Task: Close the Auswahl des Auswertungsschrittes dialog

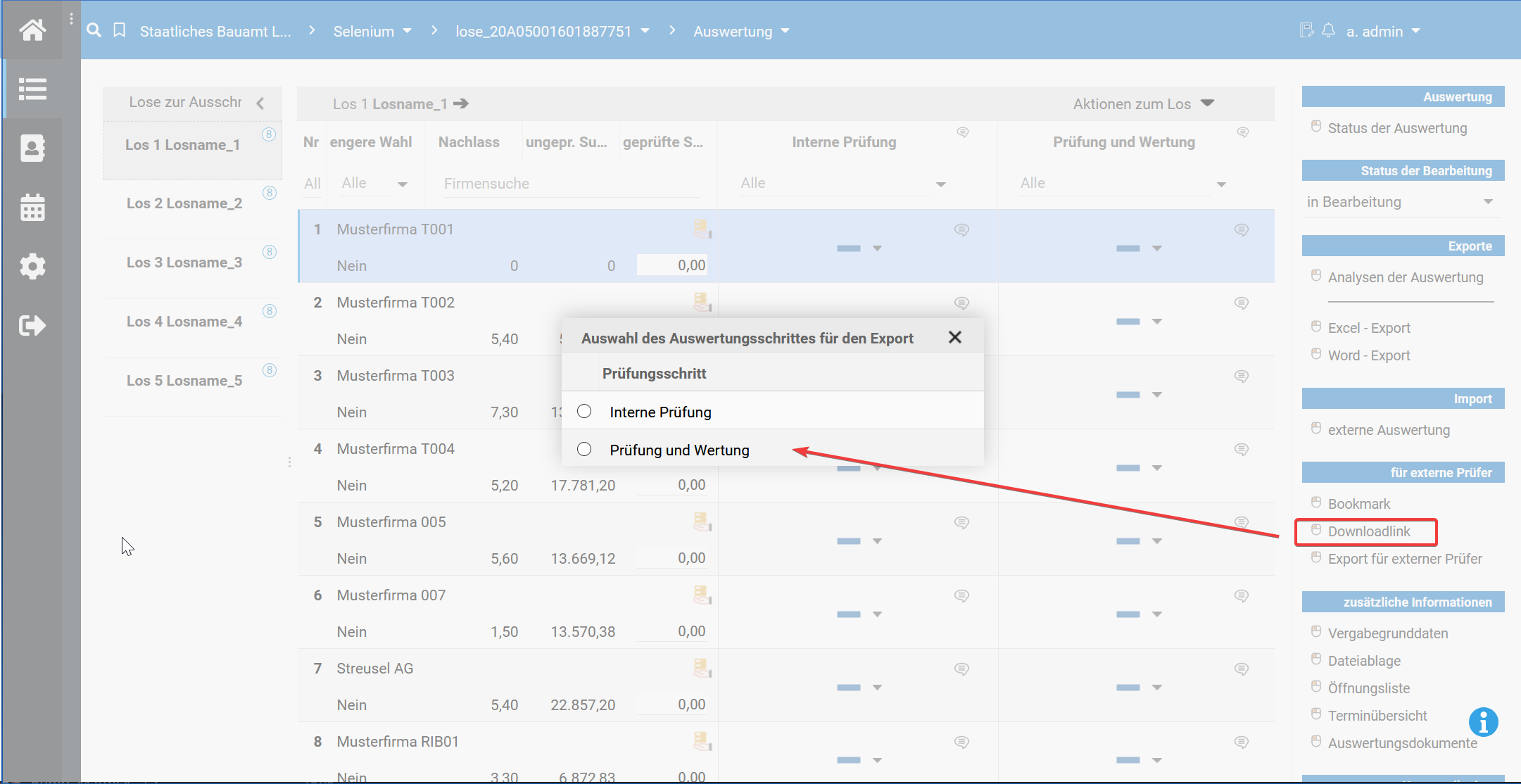Action: pos(955,337)
